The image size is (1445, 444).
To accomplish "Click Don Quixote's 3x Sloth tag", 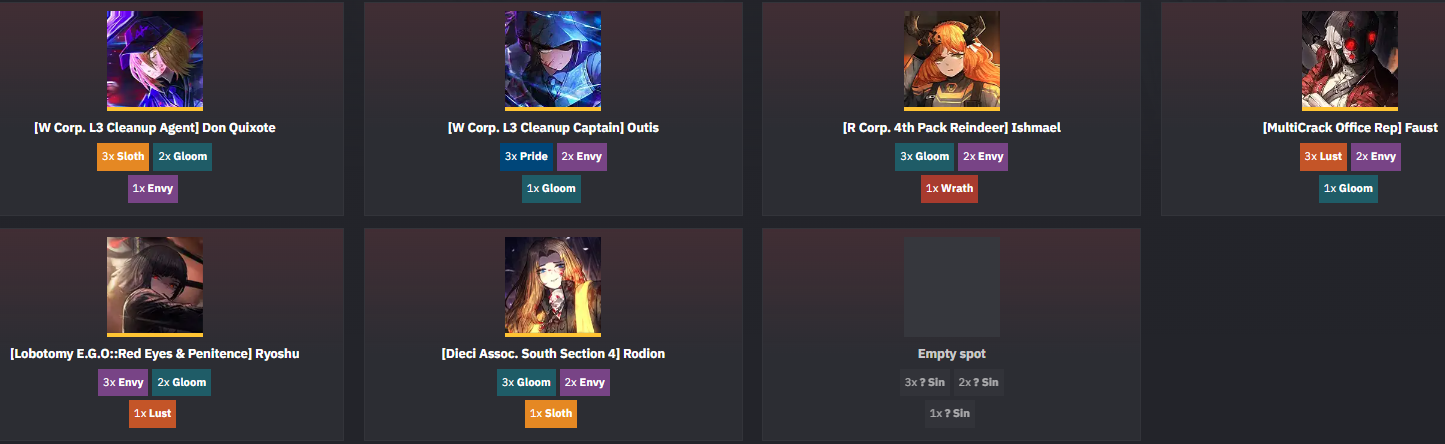I will [123, 157].
